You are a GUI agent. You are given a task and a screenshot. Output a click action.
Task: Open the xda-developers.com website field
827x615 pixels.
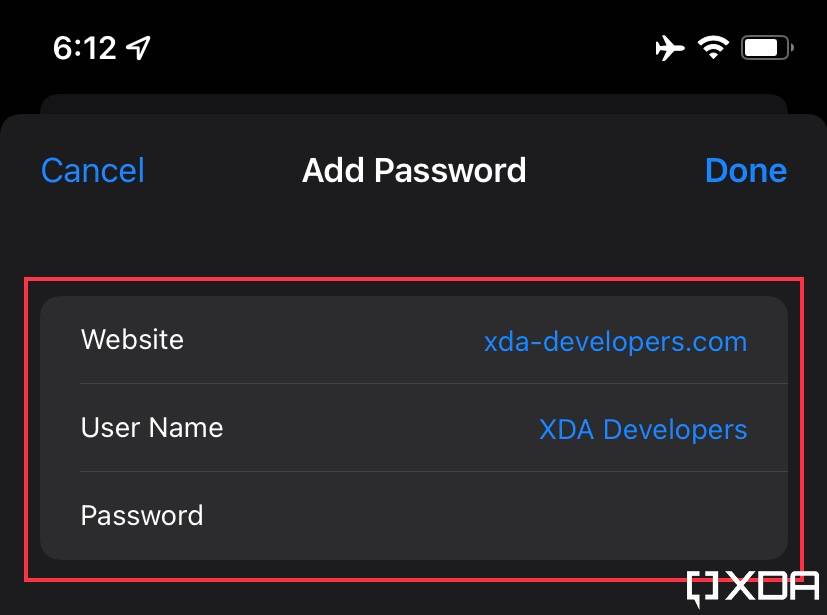click(x=614, y=341)
